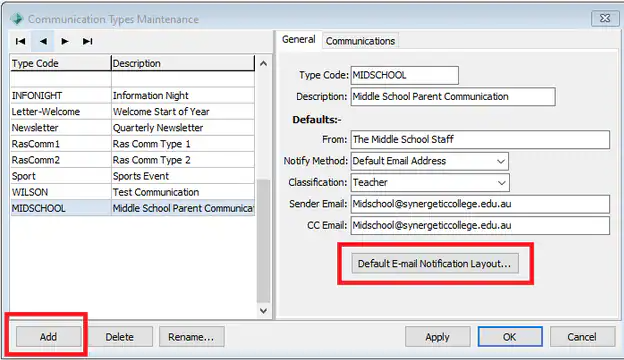Click the Middle School Parent Communica list cell

tap(183, 208)
